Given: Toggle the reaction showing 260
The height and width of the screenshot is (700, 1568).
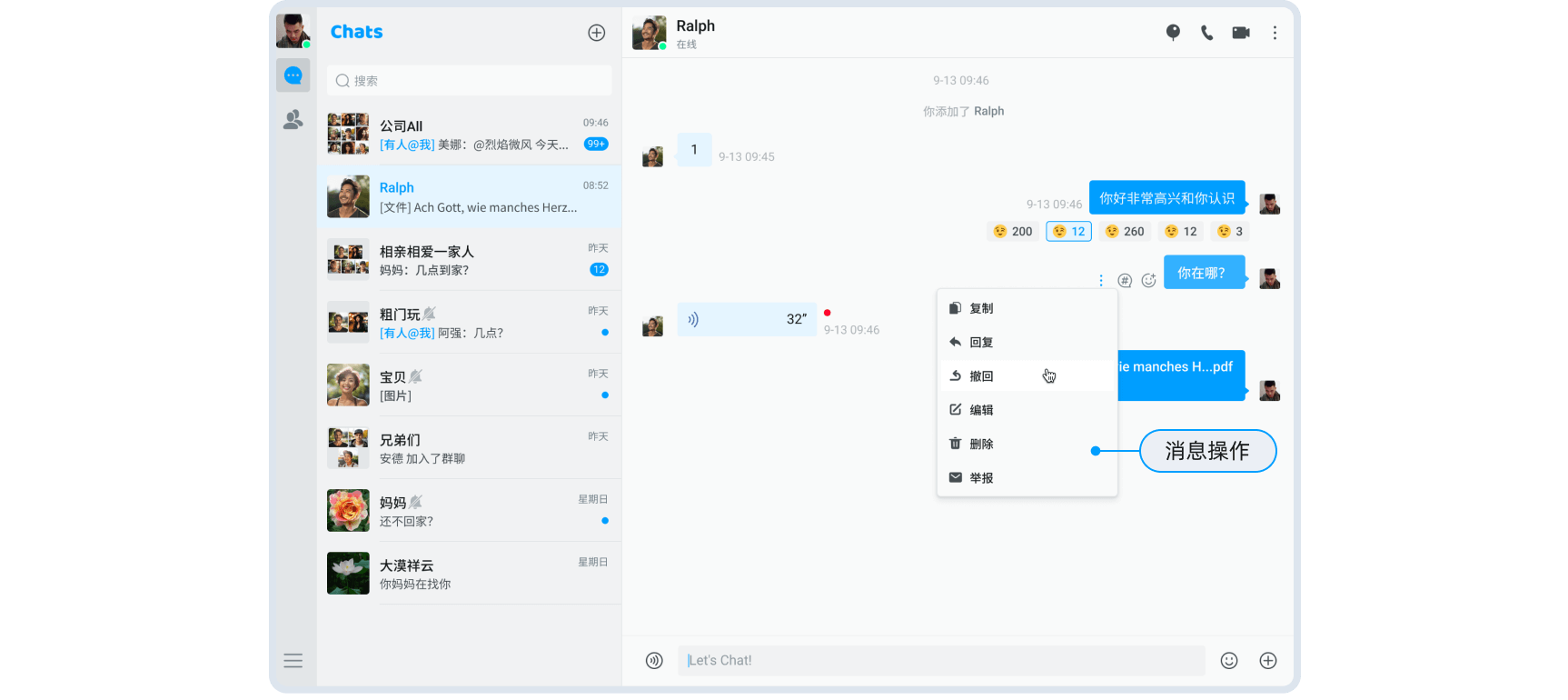Looking at the screenshot, I should (x=1125, y=231).
